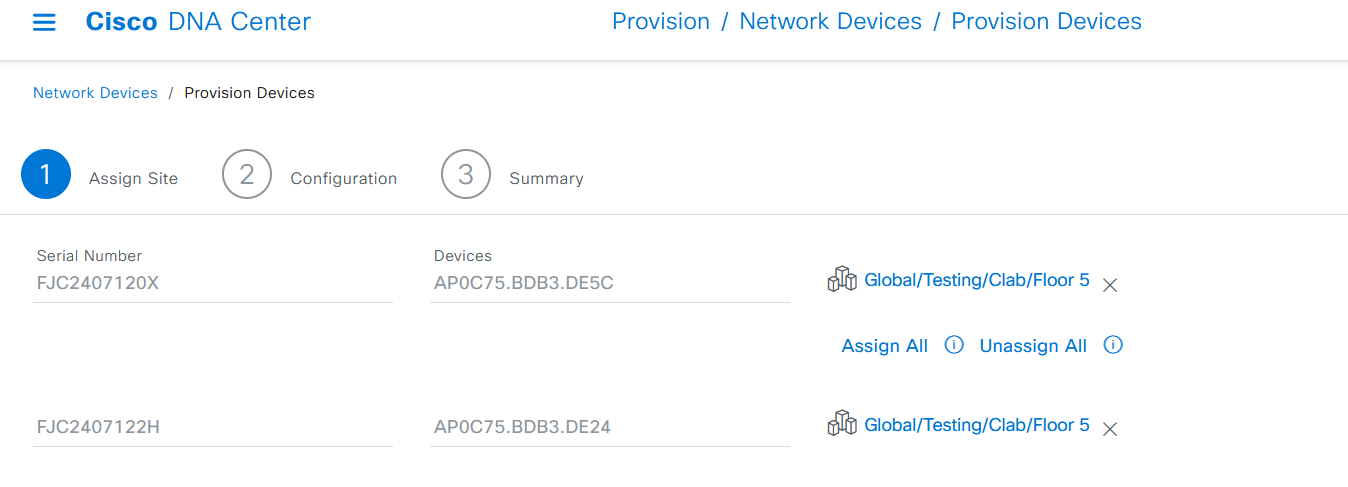This screenshot has height=487, width=1348.
Task: Open Global/Testing/Clab/Floor 5 for first device
Action: (977, 280)
